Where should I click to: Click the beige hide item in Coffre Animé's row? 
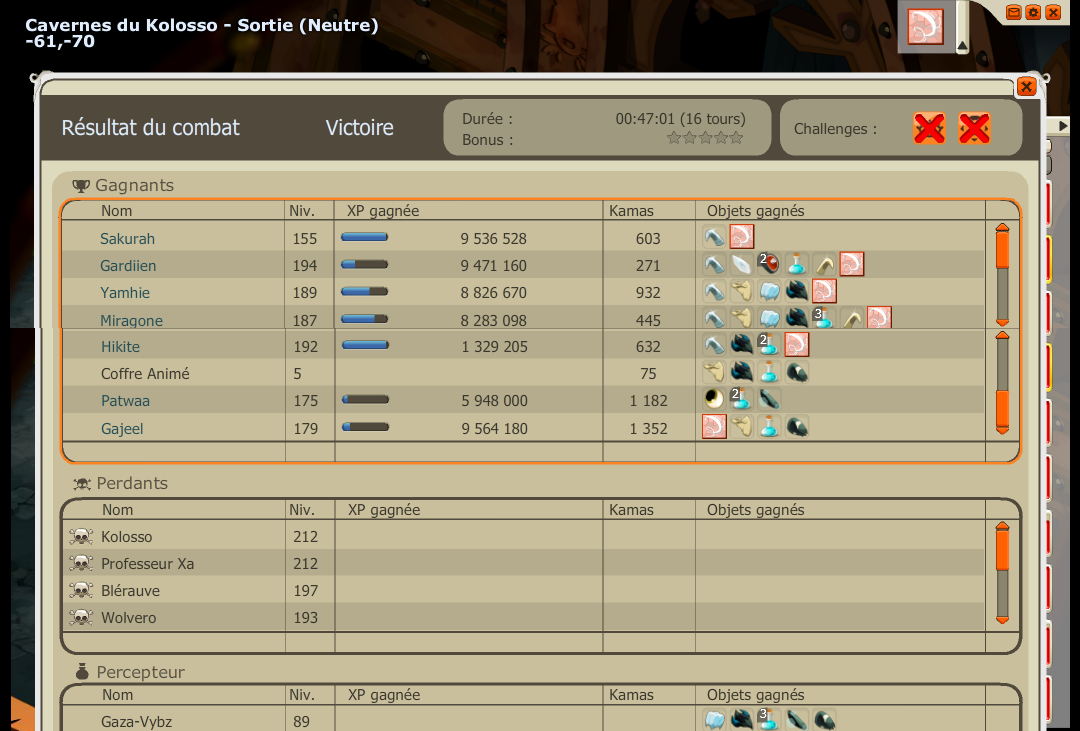[x=714, y=372]
